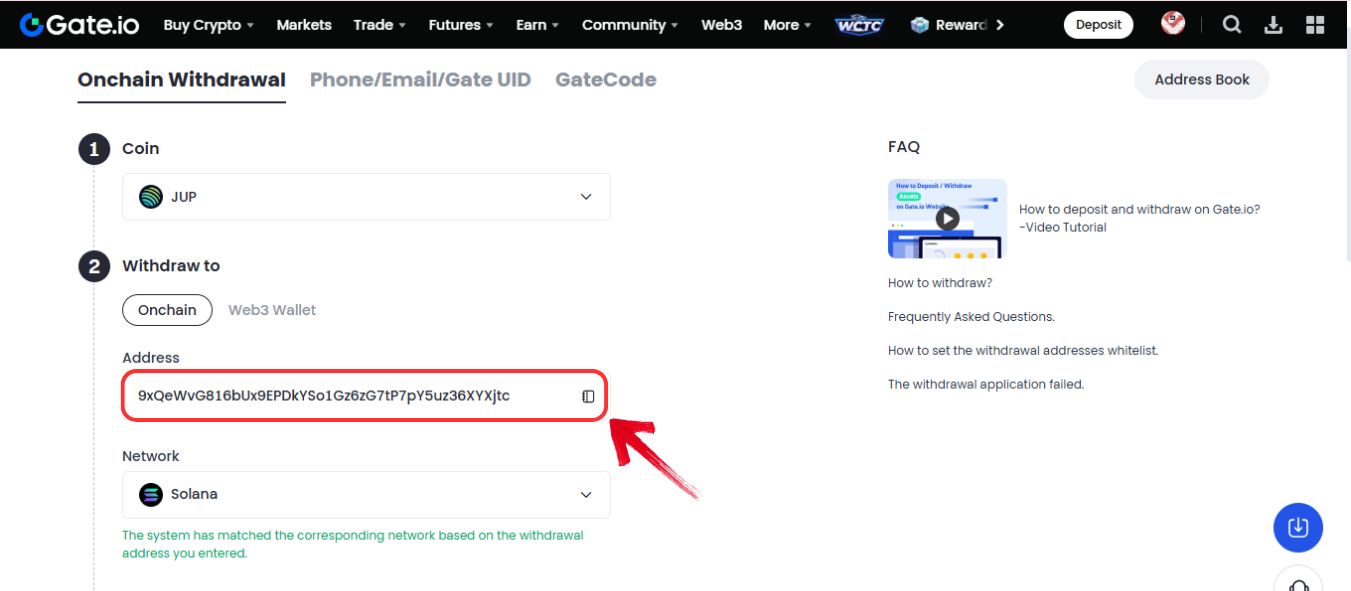Switch to Phone/Email/Gate UID tab
This screenshot has width=1351, height=591.
click(x=420, y=80)
